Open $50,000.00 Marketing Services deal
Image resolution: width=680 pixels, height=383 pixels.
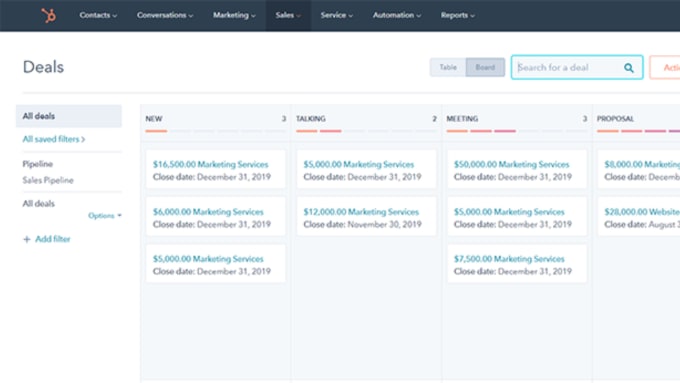click(511, 164)
